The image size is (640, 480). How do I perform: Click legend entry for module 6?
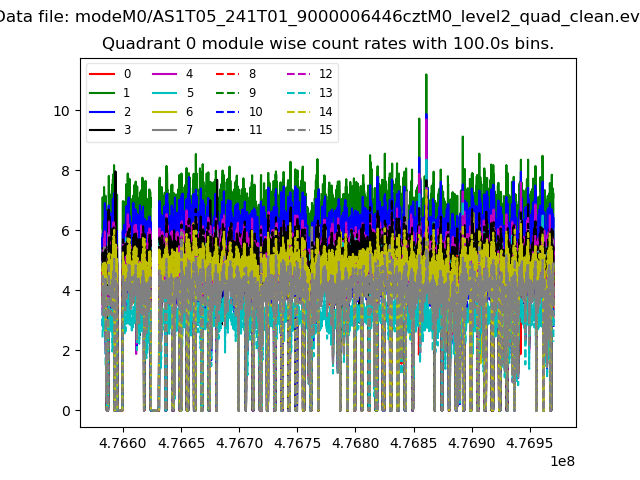click(173, 112)
